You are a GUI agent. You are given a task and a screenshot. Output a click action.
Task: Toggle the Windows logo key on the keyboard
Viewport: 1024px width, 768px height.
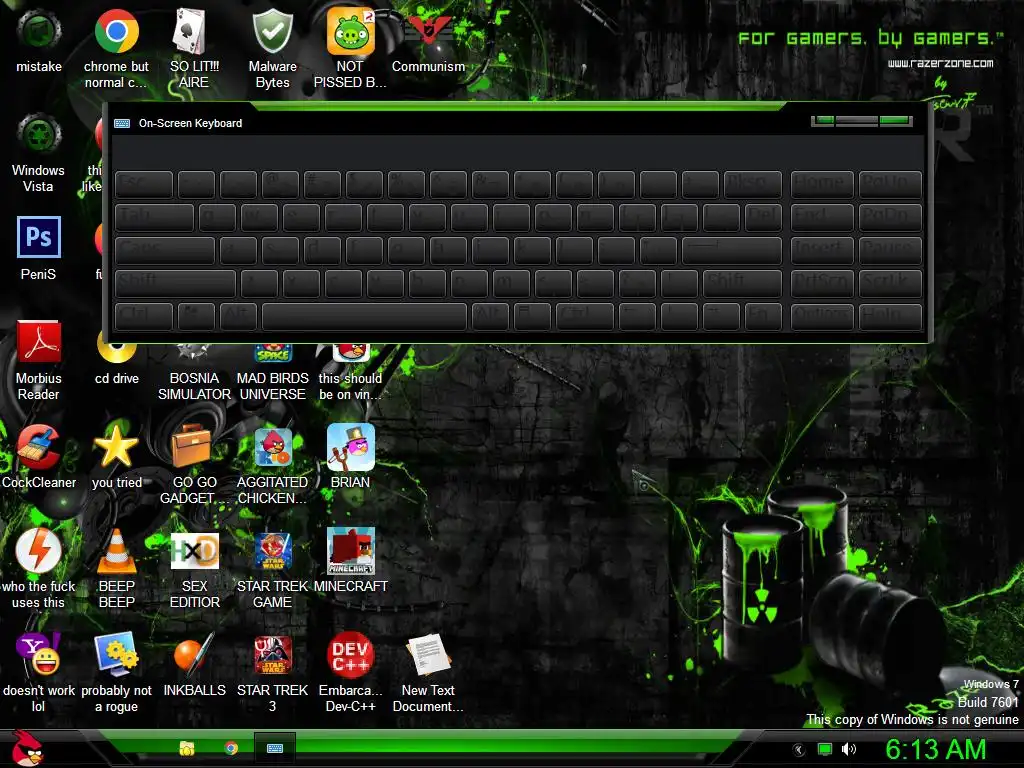[197, 317]
